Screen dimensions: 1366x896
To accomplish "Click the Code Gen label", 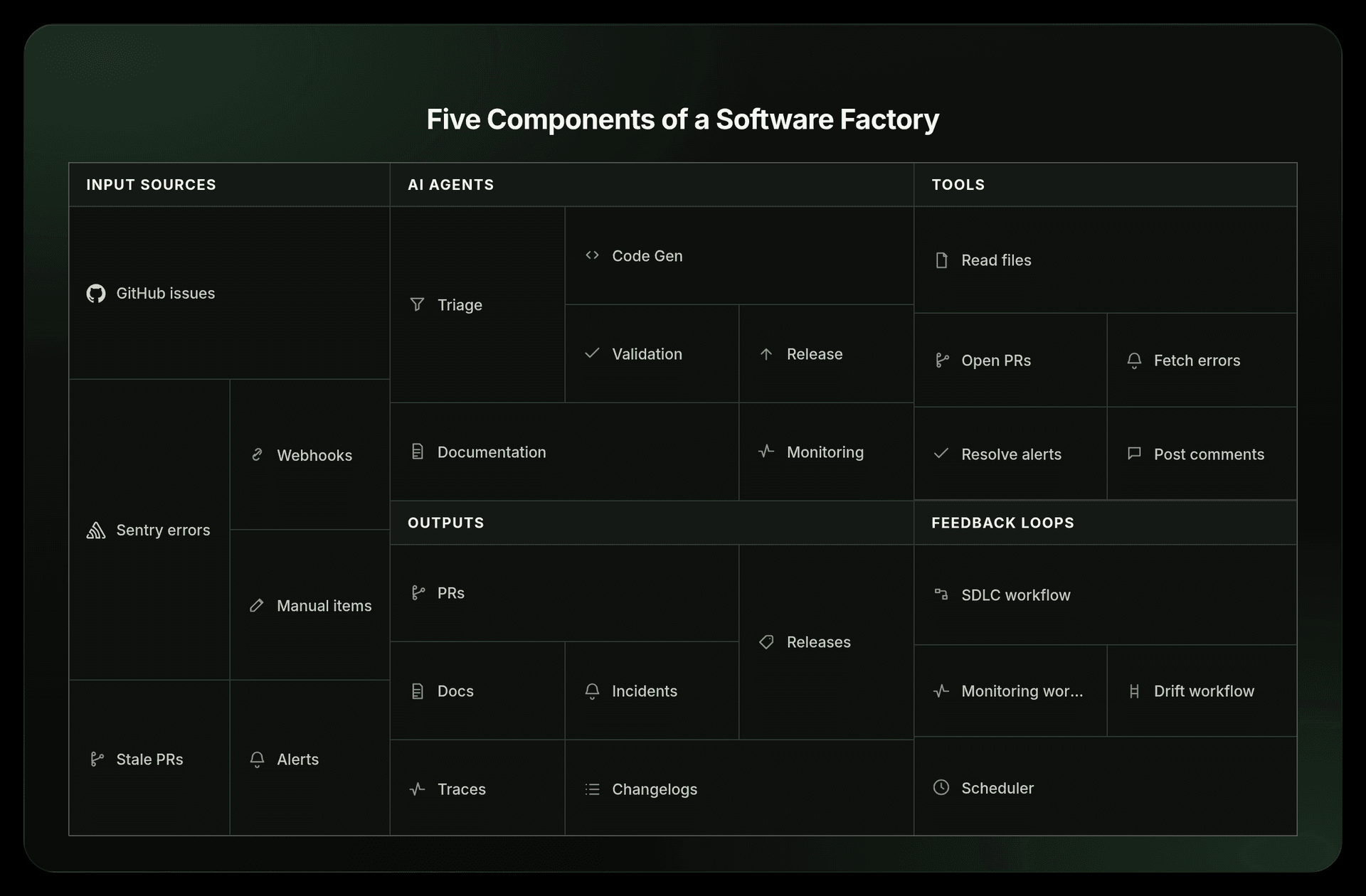I will (647, 256).
